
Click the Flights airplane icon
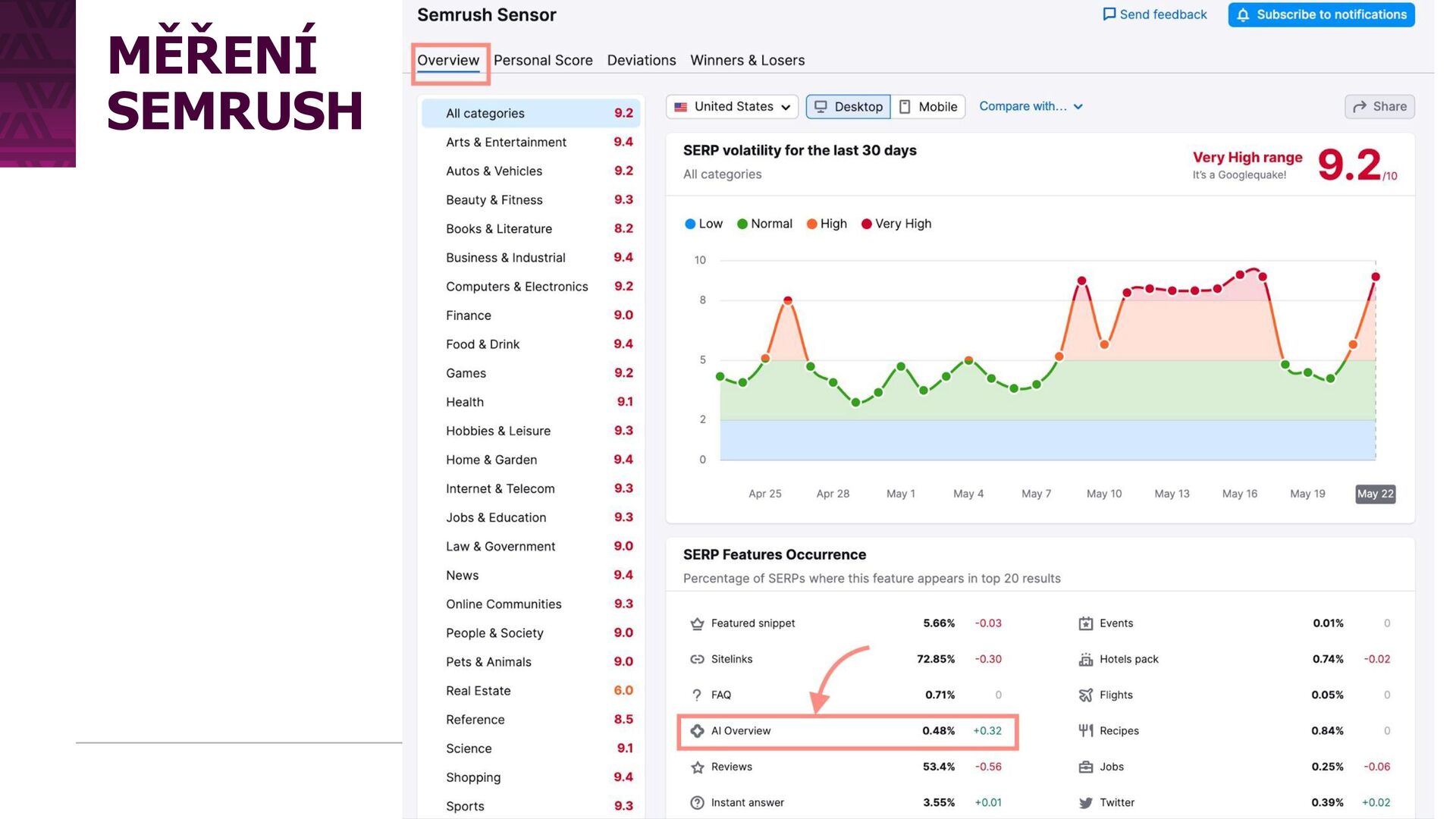click(x=1086, y=695)
